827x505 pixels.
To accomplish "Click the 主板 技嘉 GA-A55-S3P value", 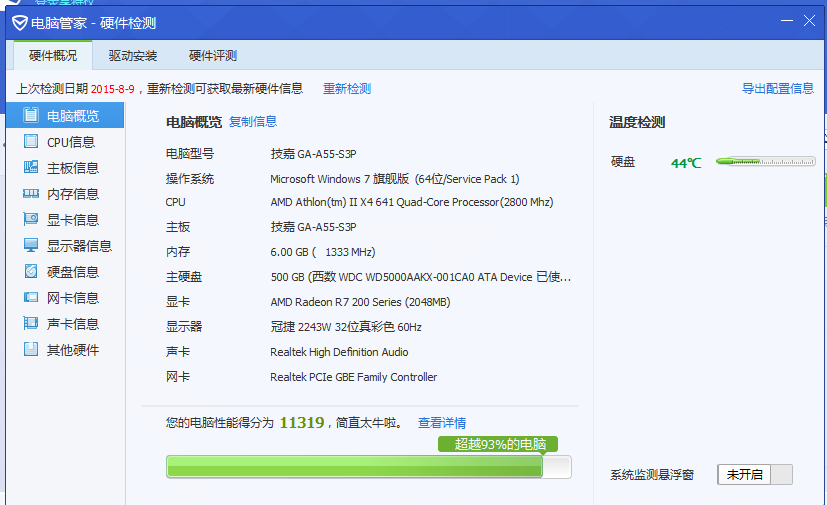I will tap(313, 227).
